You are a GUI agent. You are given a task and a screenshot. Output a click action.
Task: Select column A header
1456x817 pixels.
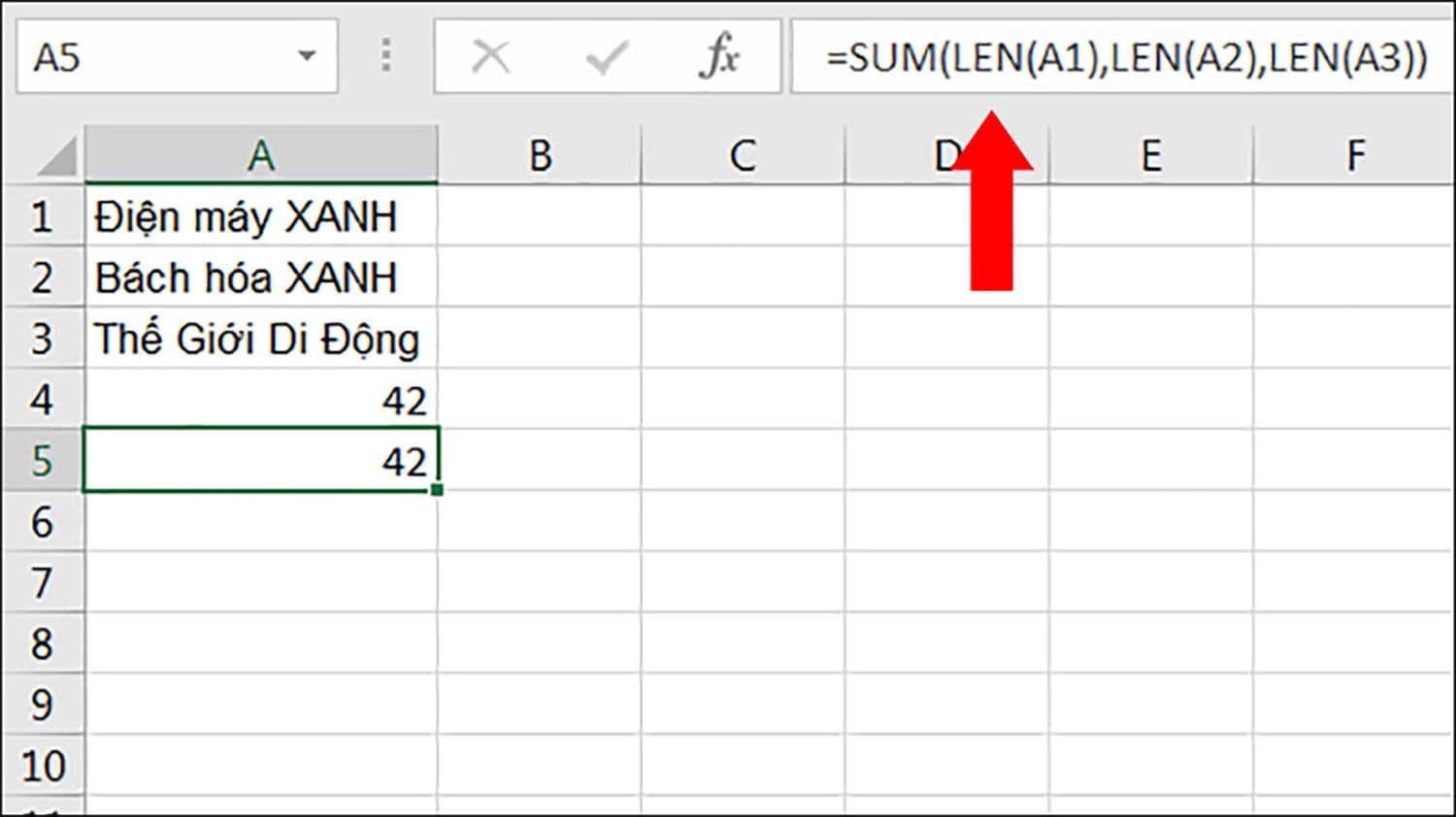(x=261, y=154)
